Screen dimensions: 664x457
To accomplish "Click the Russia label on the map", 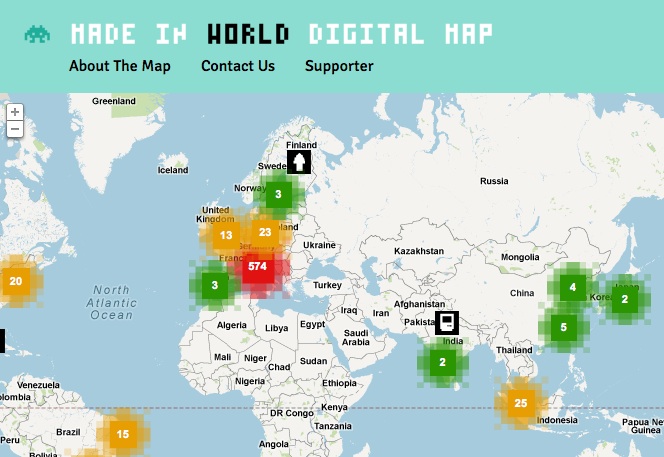I will point(494,181).
